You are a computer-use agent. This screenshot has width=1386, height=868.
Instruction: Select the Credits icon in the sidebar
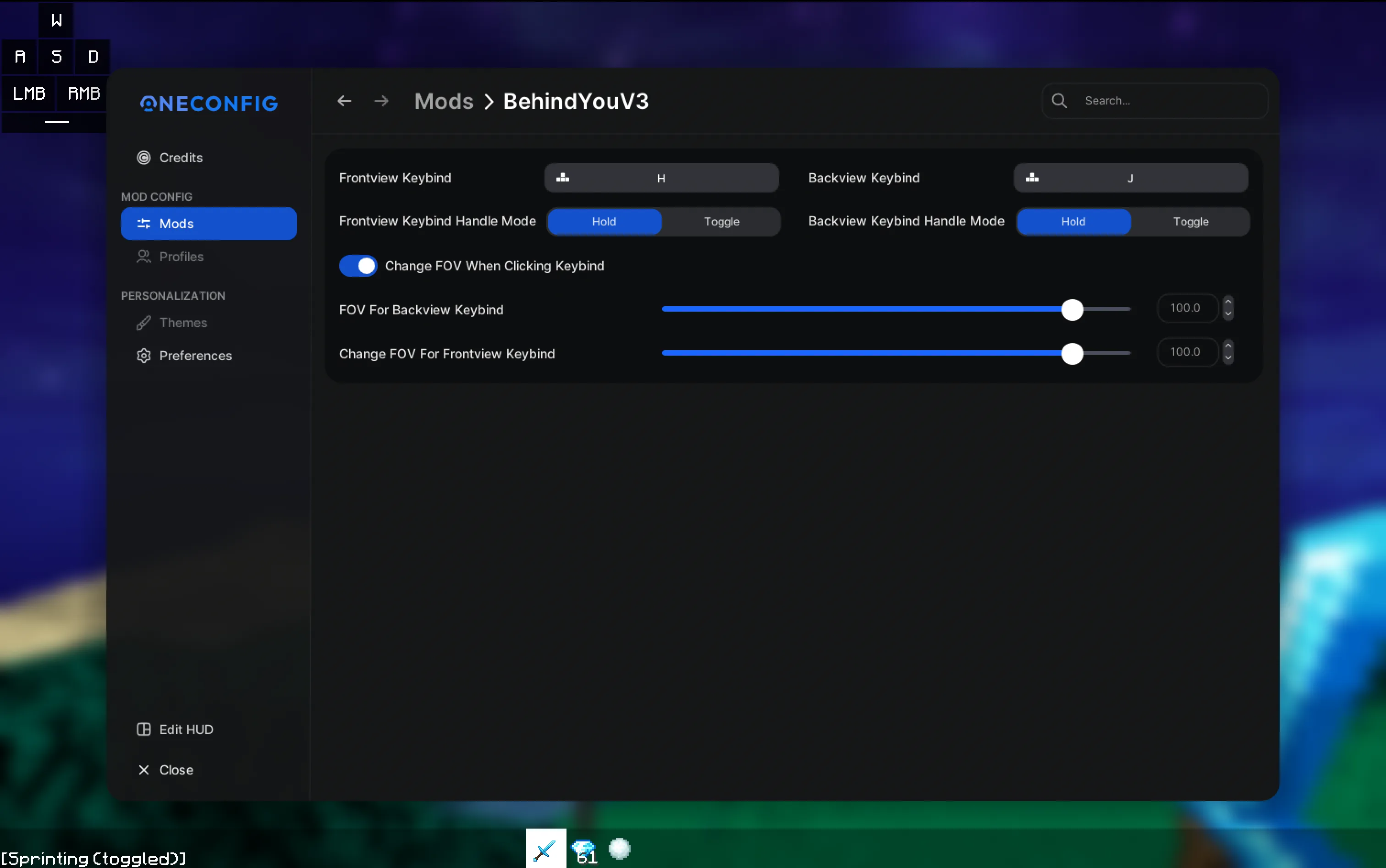(x=143, y=157)
